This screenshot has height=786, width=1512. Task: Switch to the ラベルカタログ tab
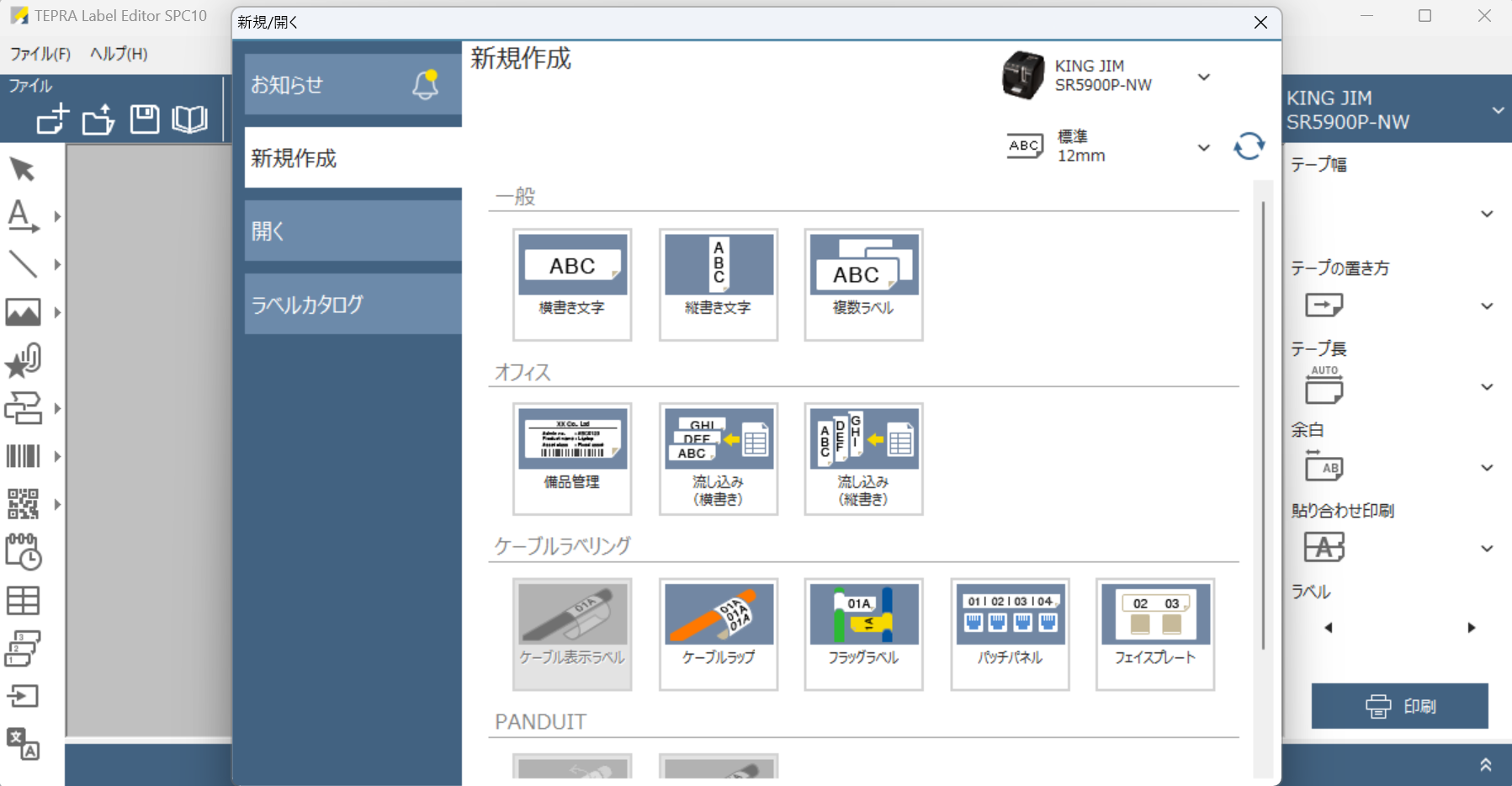pos(353,304)
